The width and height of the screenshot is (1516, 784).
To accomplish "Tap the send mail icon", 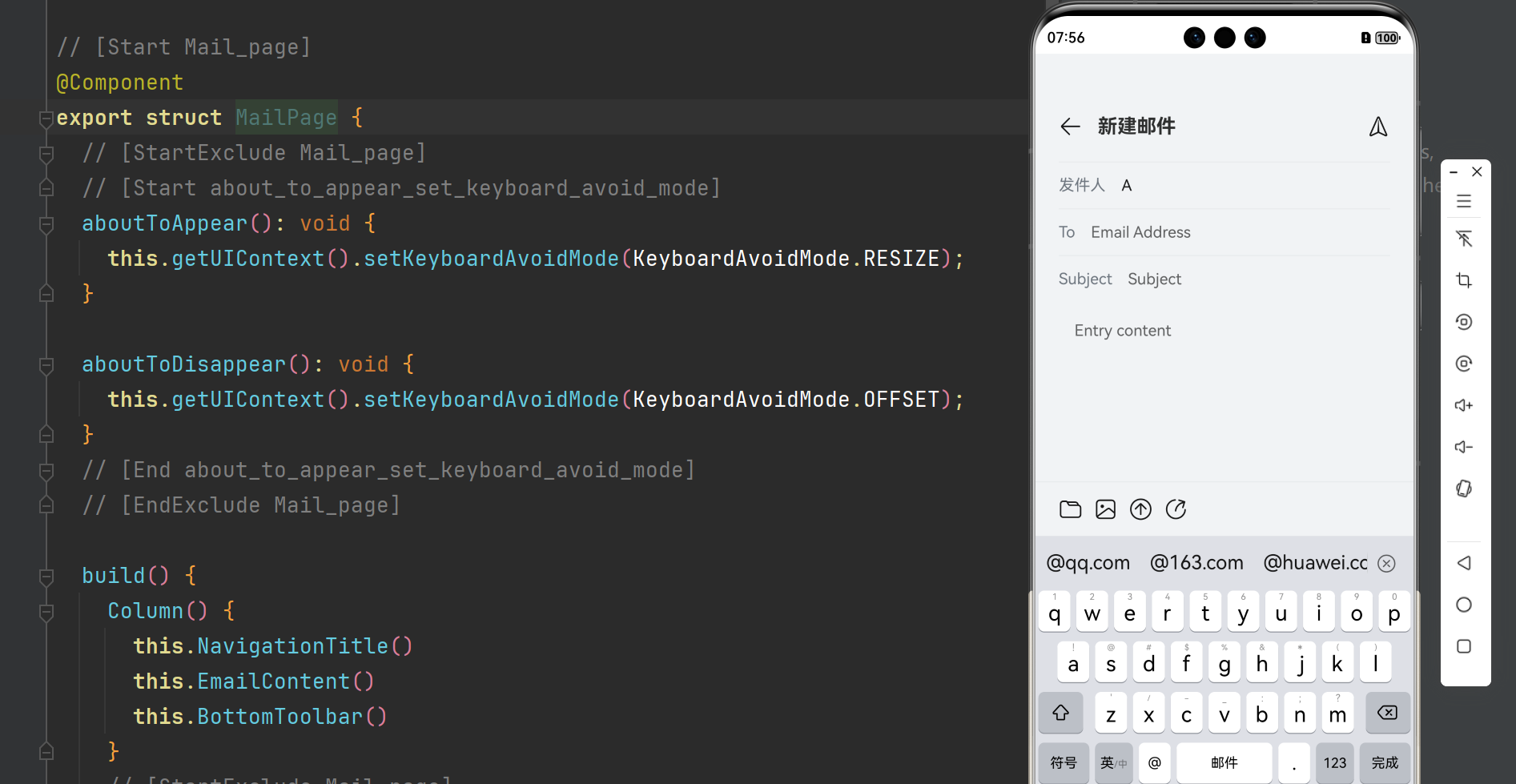I will click(x=1378, y=127).
